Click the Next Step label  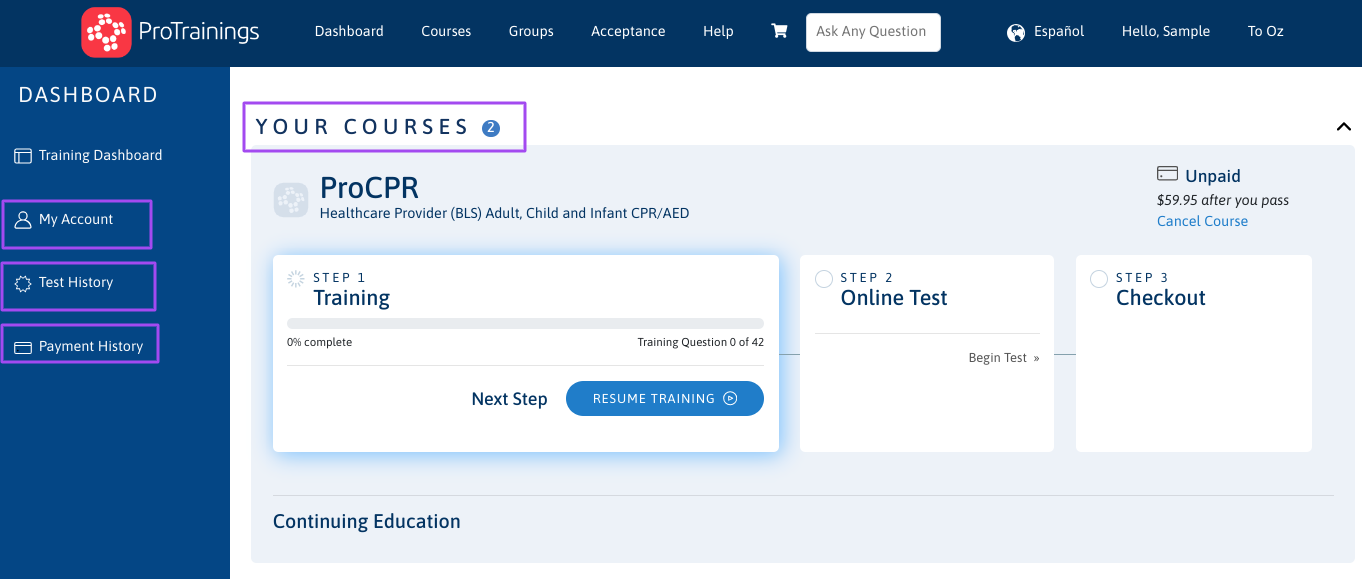click(x=509, y=399)
